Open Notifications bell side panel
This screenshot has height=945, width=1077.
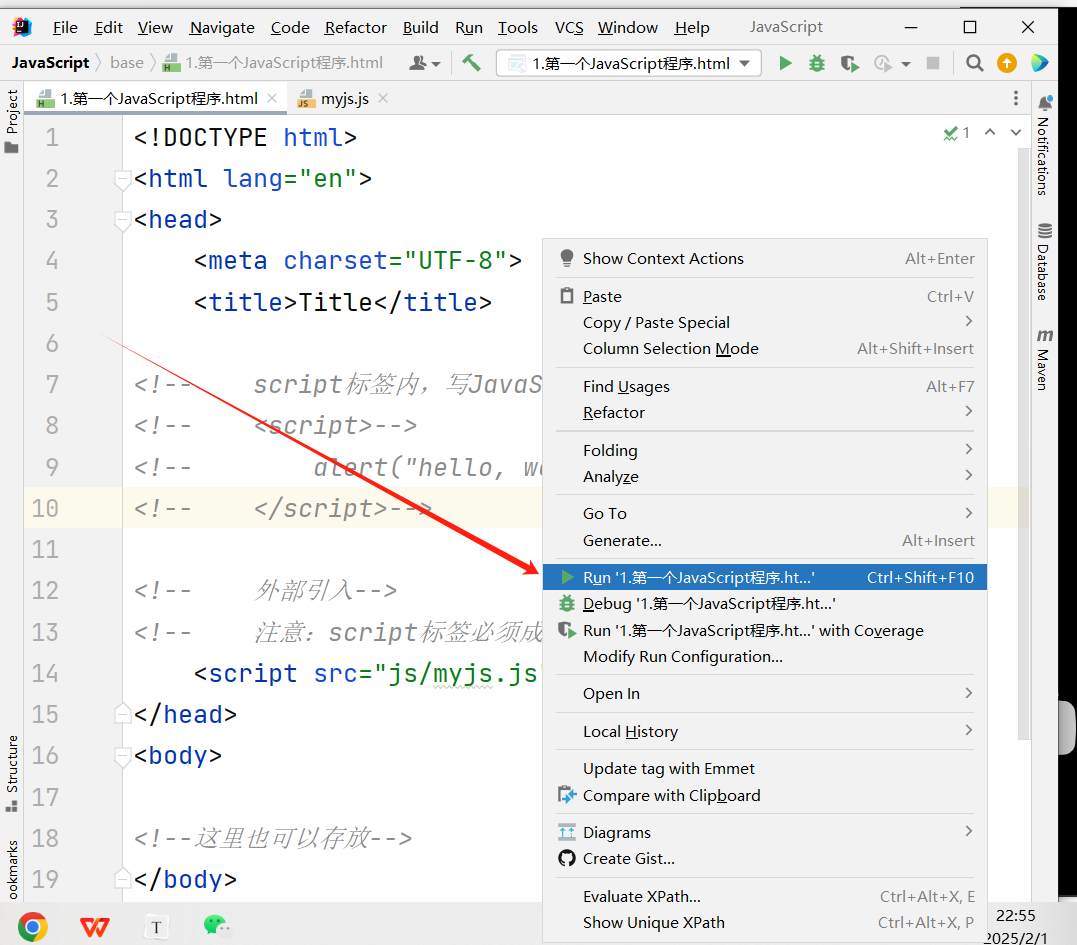[x=1044, y=146]
